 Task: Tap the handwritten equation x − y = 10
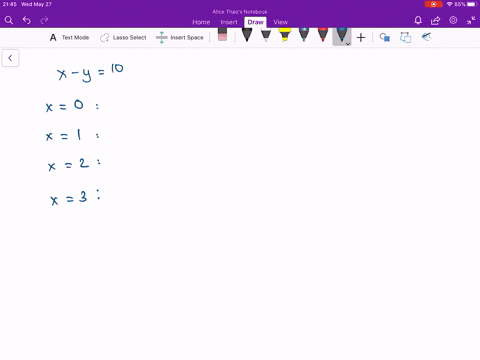coord(90,72)
